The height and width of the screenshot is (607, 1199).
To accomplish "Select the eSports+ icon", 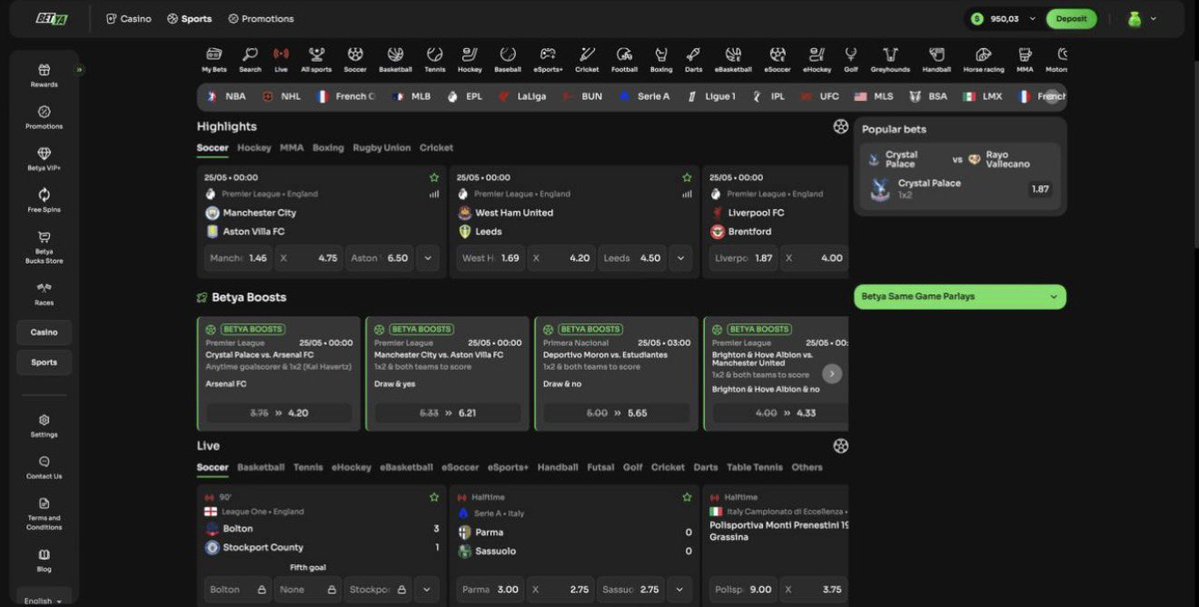I will coord(548,60).
